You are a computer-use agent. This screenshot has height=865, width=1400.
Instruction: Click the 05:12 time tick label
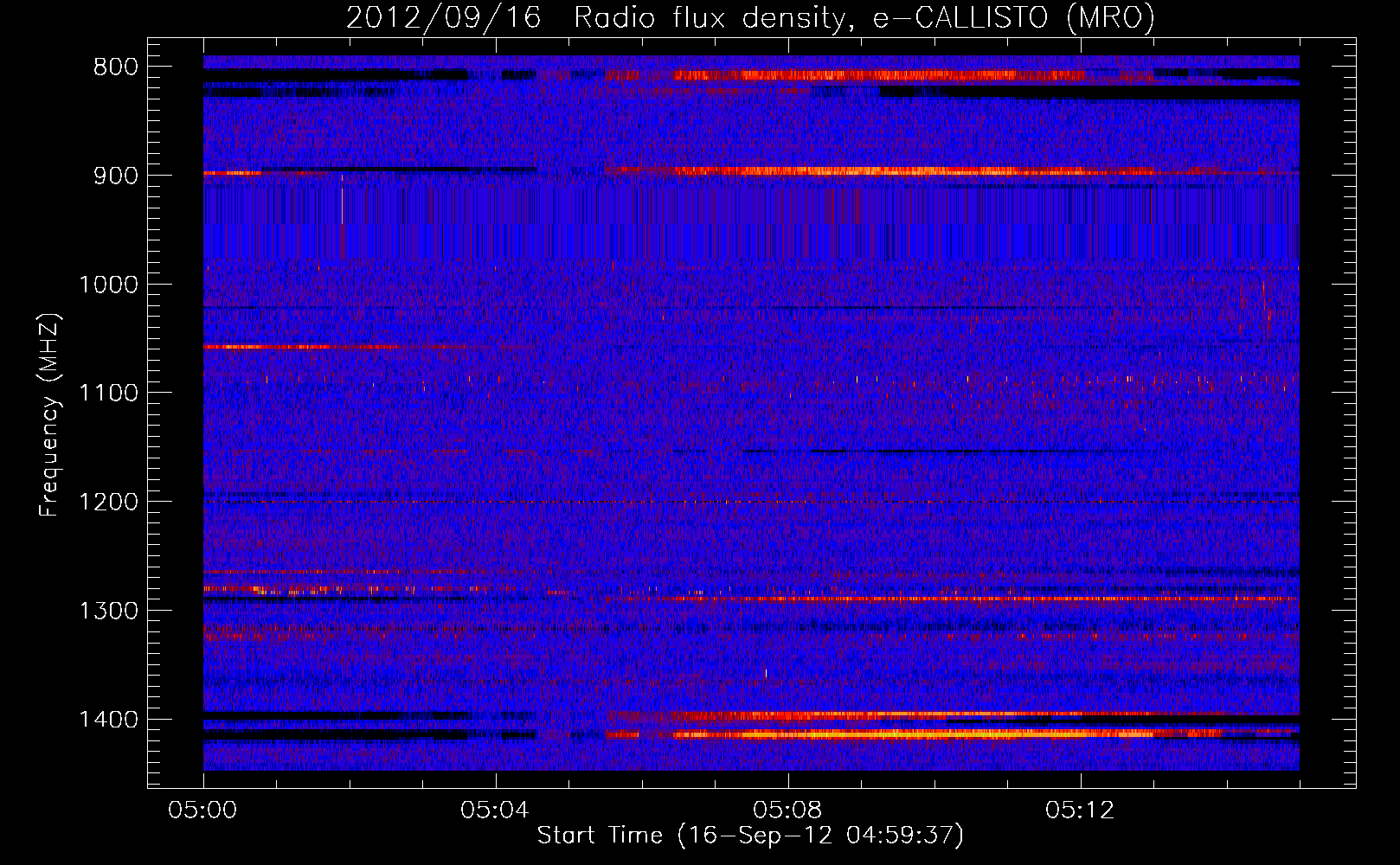click(1081, 811)
